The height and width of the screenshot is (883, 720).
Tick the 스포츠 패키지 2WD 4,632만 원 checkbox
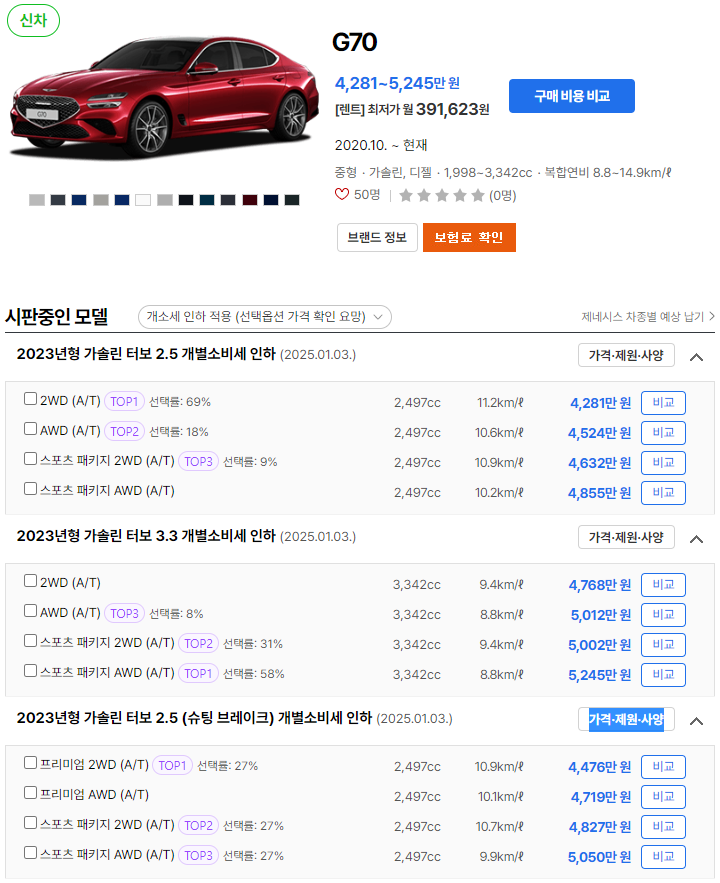coord(30,459)
